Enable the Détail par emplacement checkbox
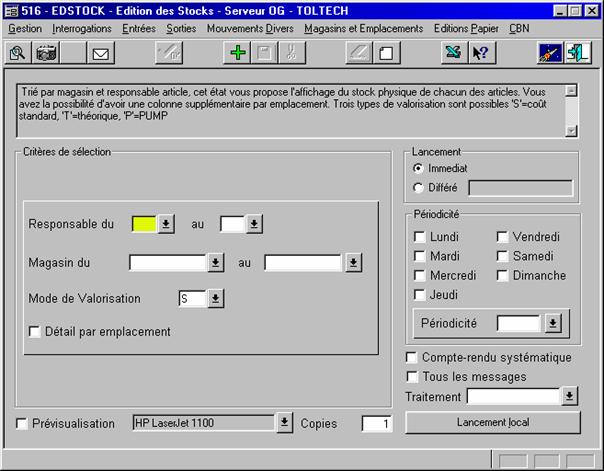The image size is (604, 471). pyautogui.click(x=36, y=332)
